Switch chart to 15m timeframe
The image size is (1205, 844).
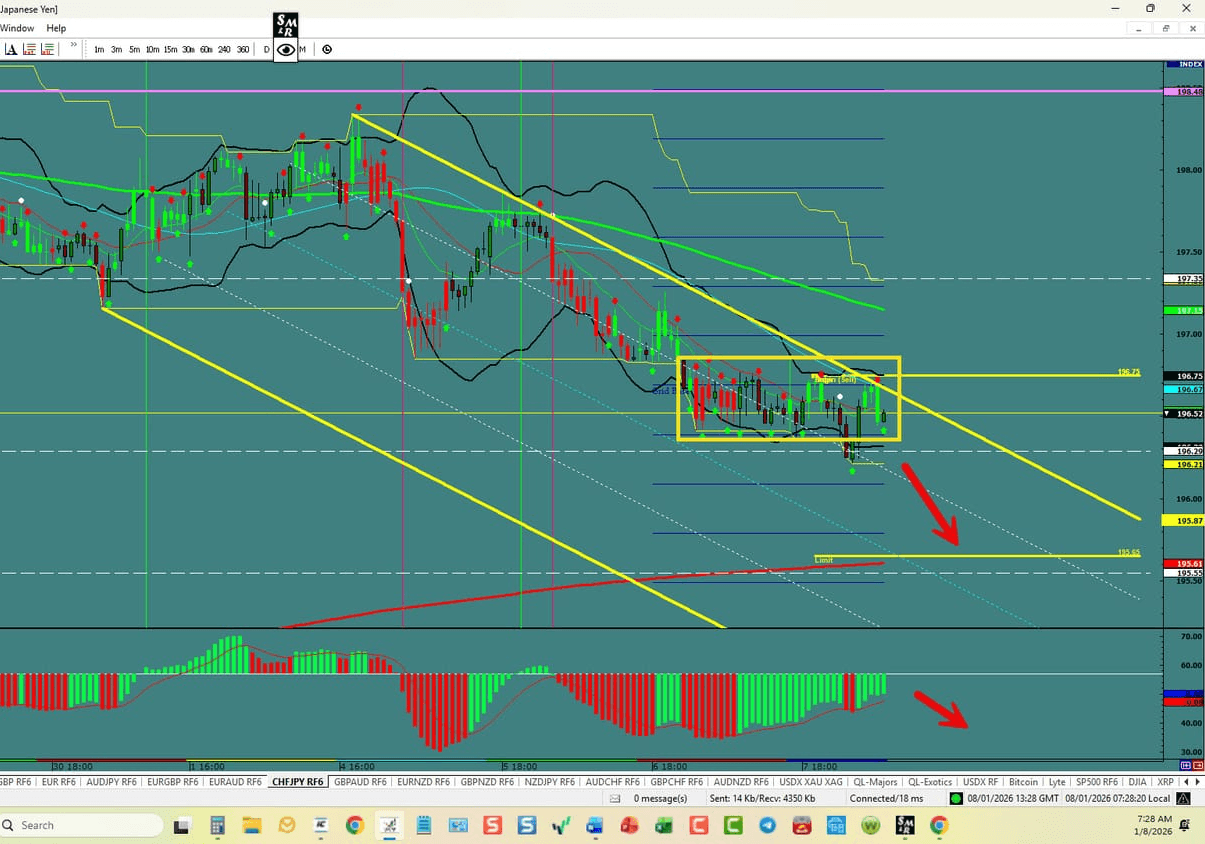click(169, 49)
